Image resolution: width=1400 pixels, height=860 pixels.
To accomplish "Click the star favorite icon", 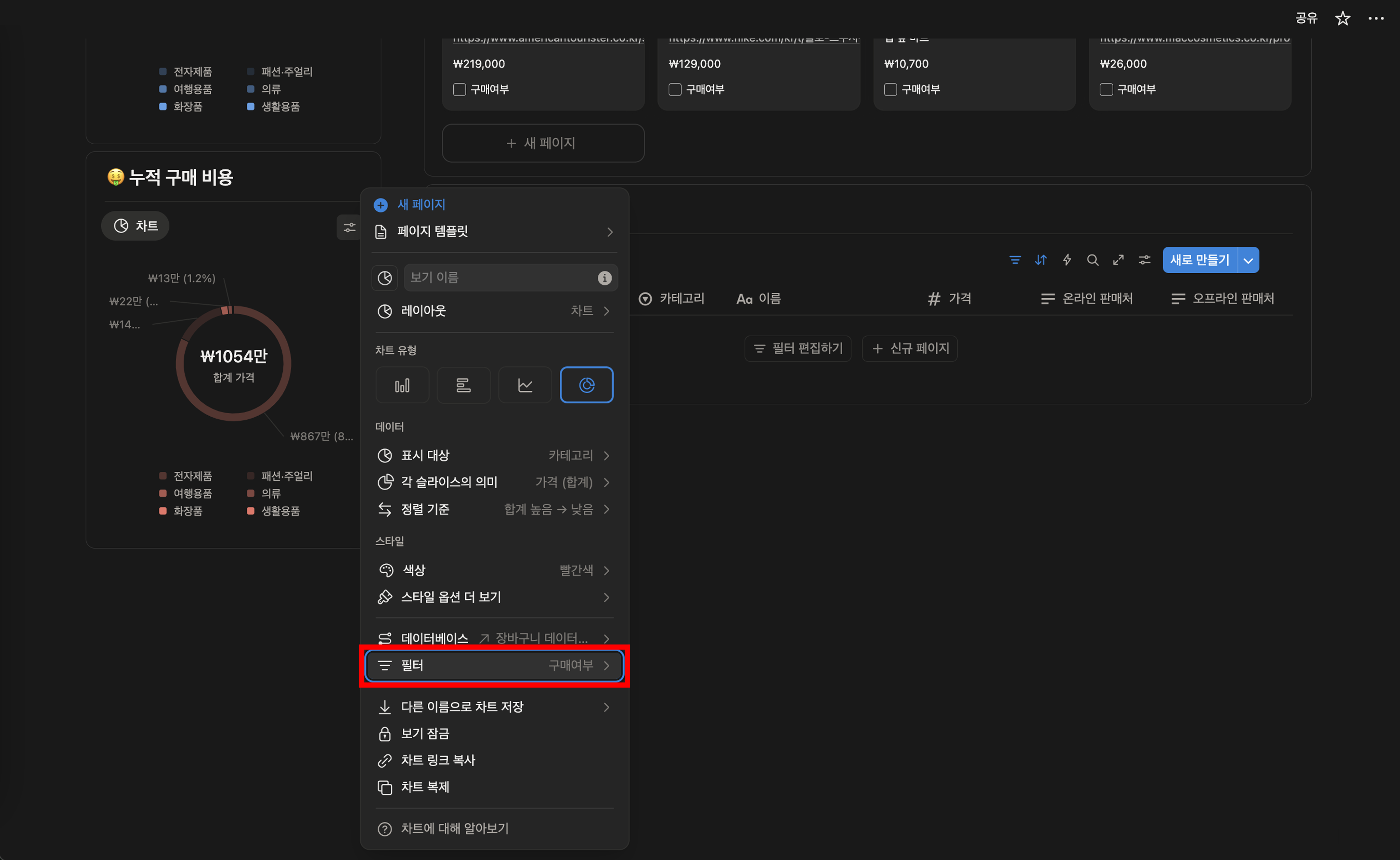I will click(1343, 18).
